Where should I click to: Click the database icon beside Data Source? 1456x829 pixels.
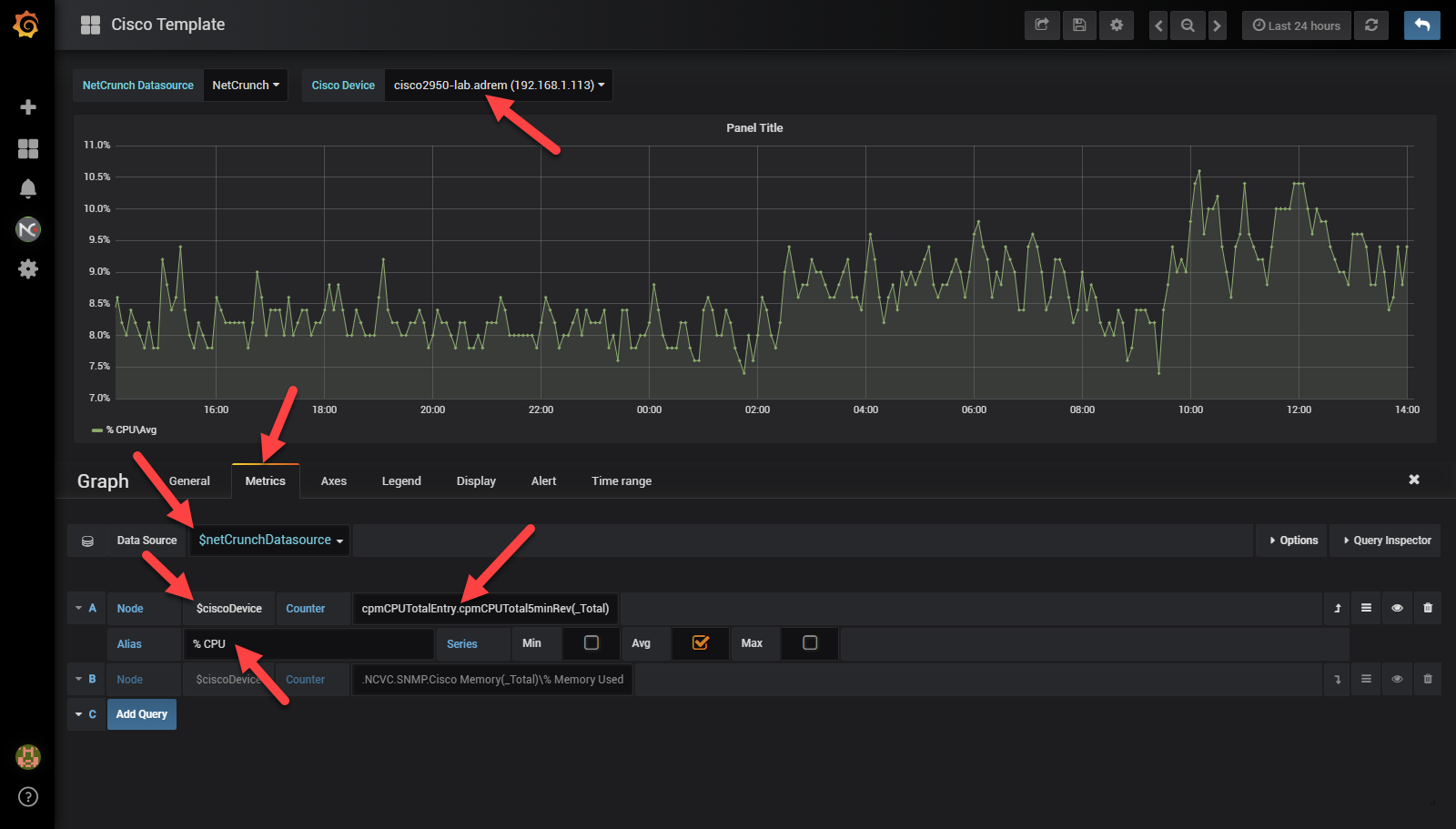pos(87,541)
